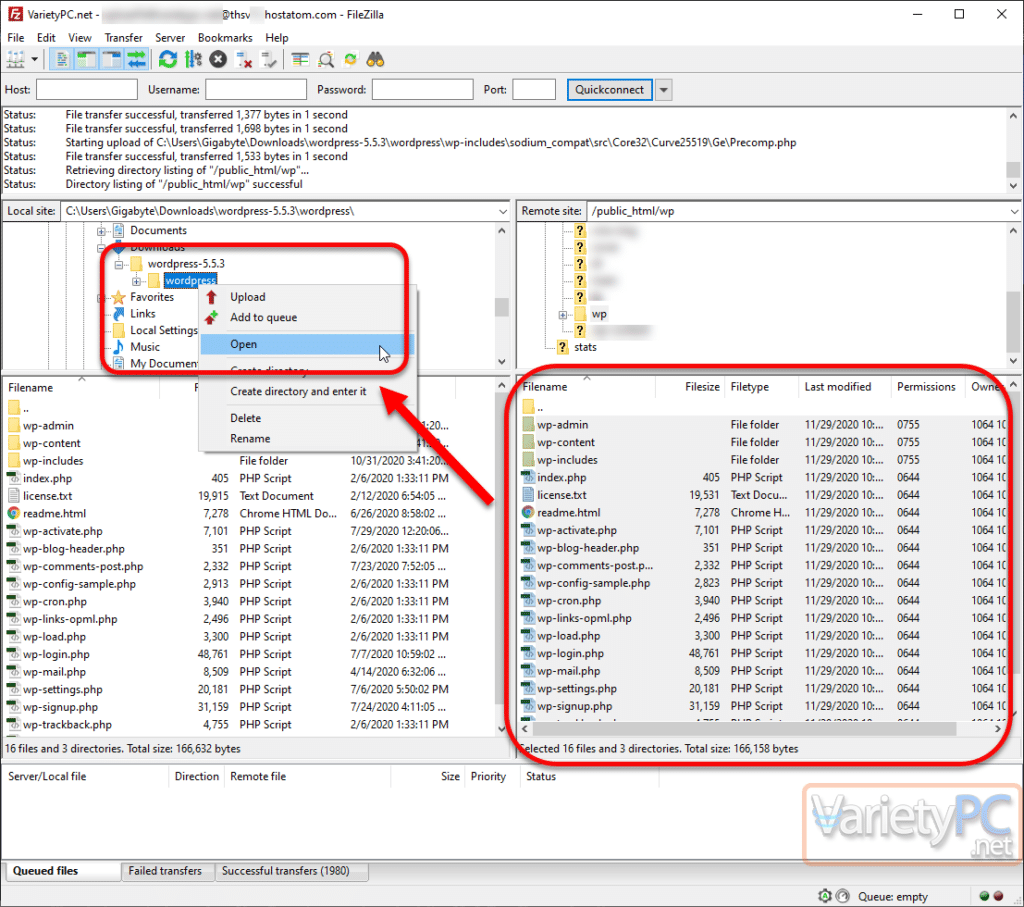Screen dimensions: 1024x907
Task: Click the folder icon of remote wp directory
Action: pyautogui.click(x=580, y=314)
